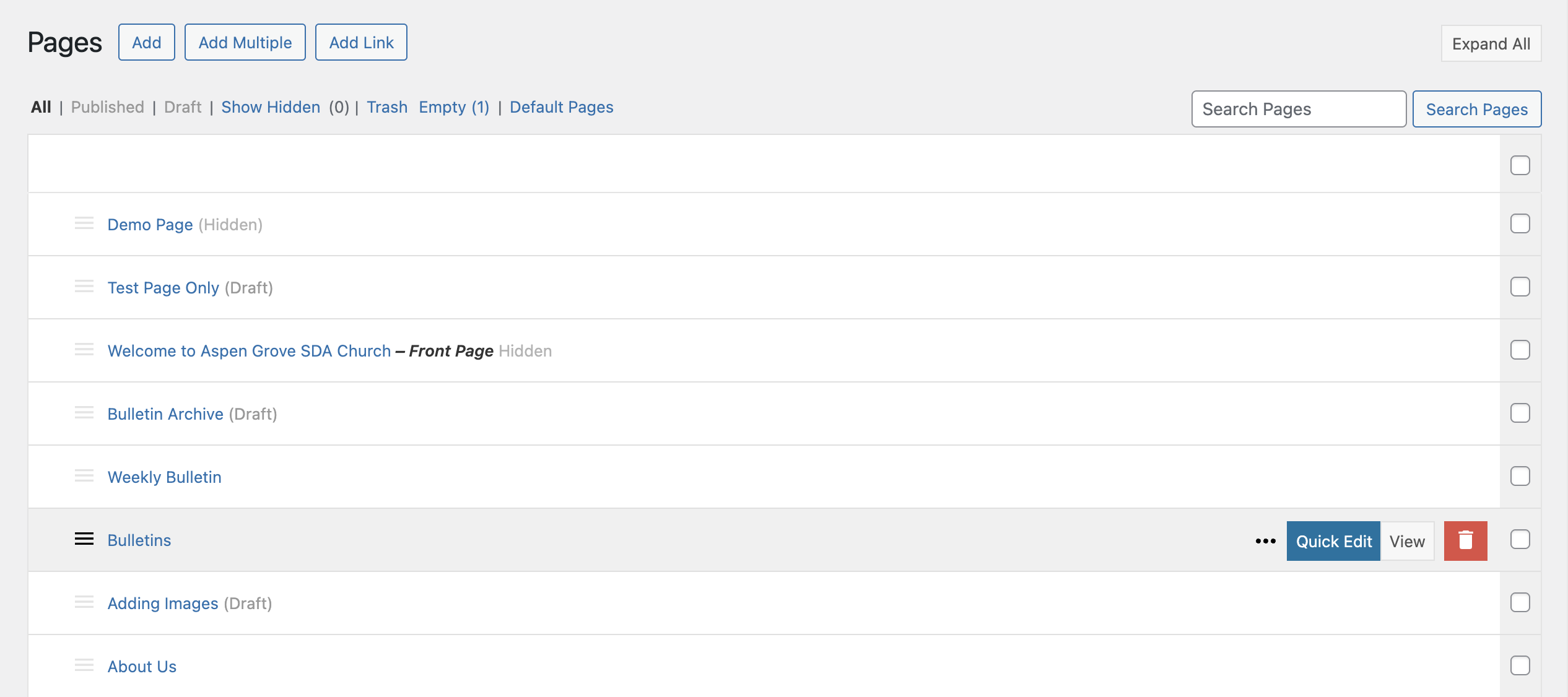This screenshot has height=697, width=1568.
Task: Open Welcome to Aspen Grove SDA Church page
Action: tap(249, 350)
